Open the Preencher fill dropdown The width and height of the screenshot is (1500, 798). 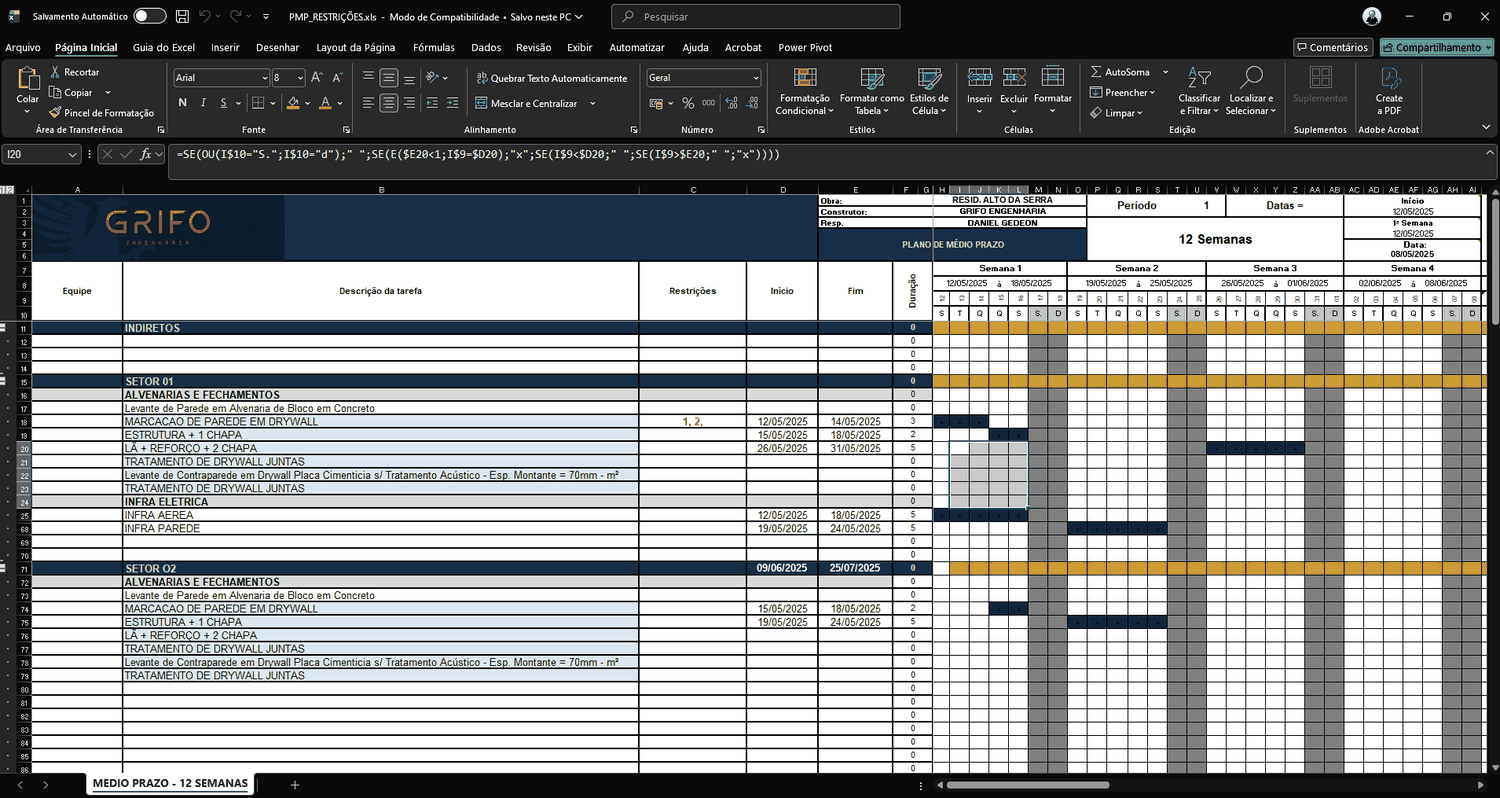point(1122,92)
